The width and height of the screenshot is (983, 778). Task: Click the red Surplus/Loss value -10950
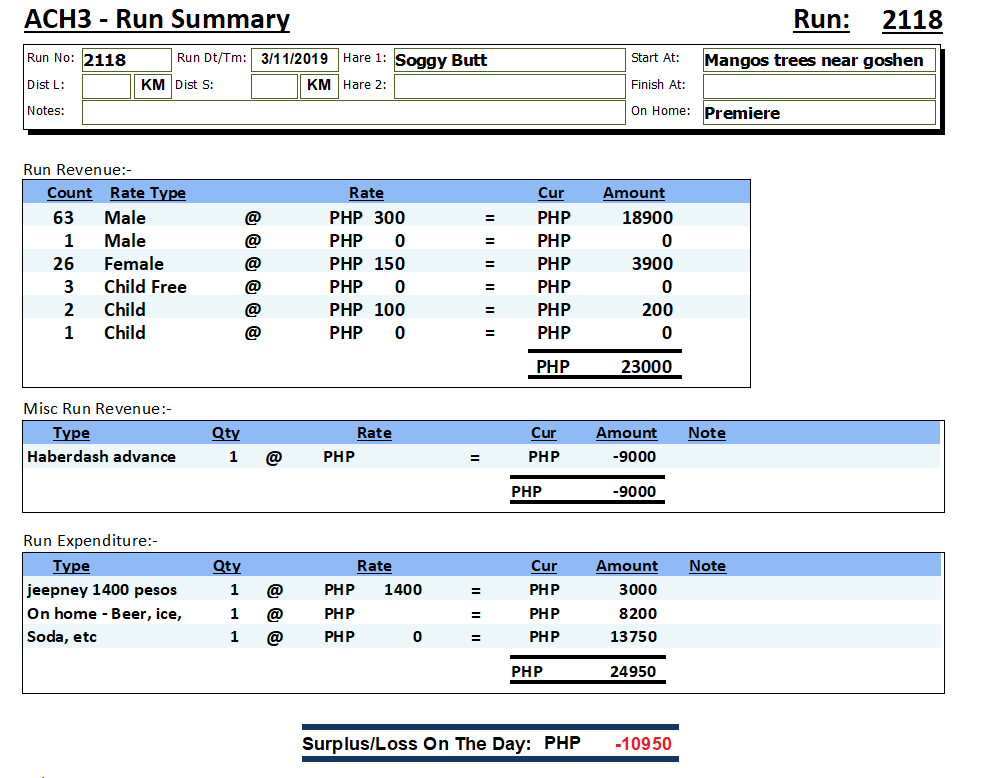pyautogui.click(x=643, y=744)
